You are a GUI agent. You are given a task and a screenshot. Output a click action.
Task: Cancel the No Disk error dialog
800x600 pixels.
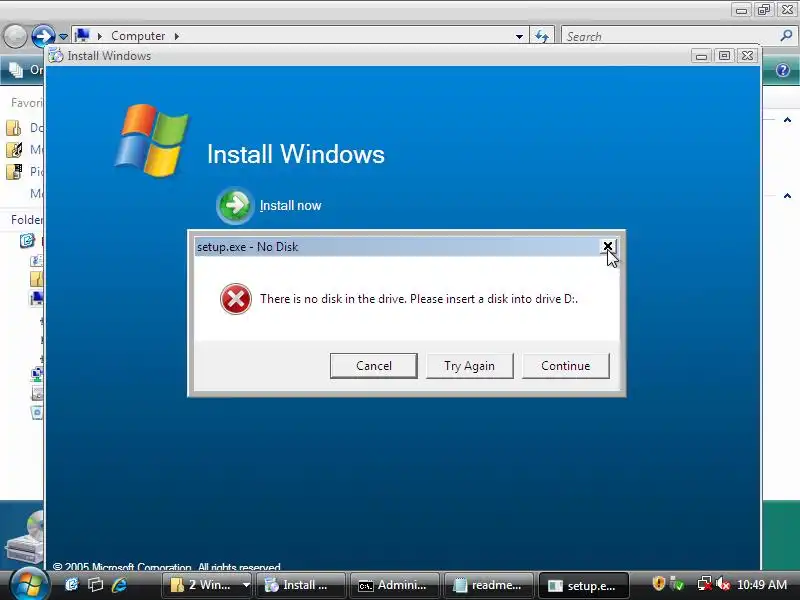click(x=373, y=366)
